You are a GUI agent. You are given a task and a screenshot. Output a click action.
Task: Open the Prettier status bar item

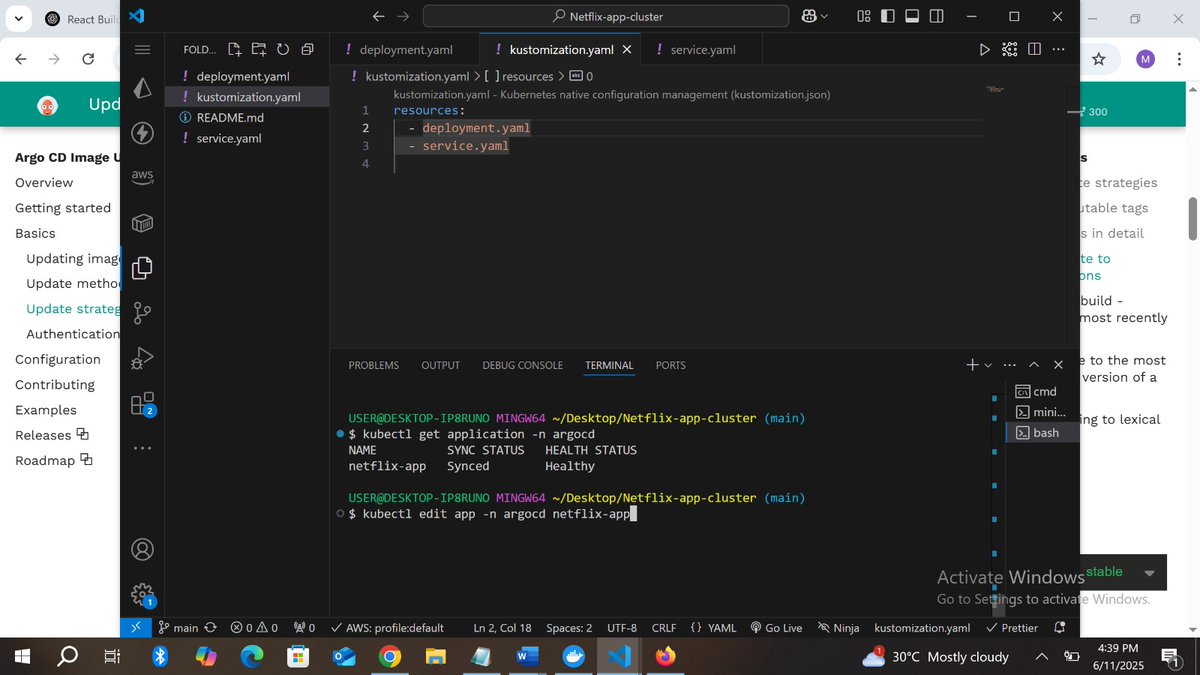click(1012, 628)
